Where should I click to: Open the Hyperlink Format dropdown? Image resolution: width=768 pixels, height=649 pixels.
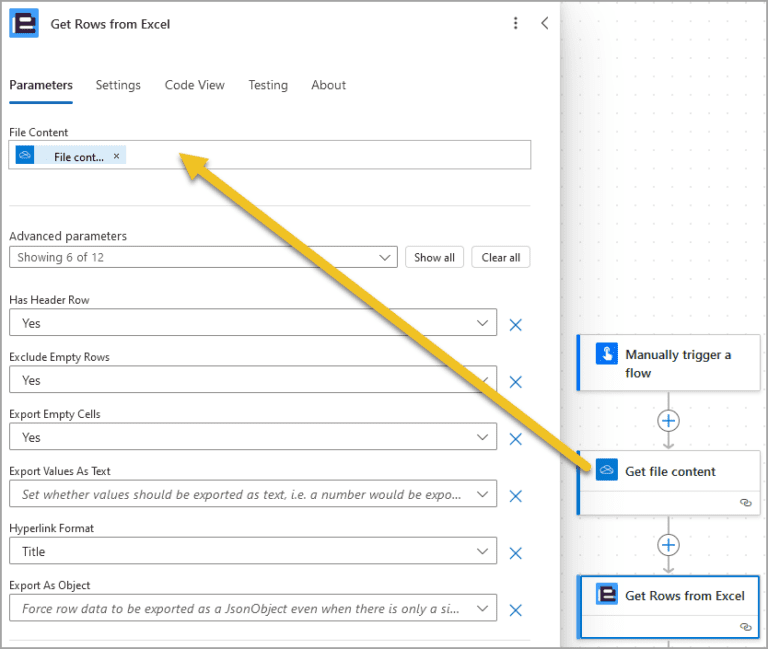coord(253,551)
